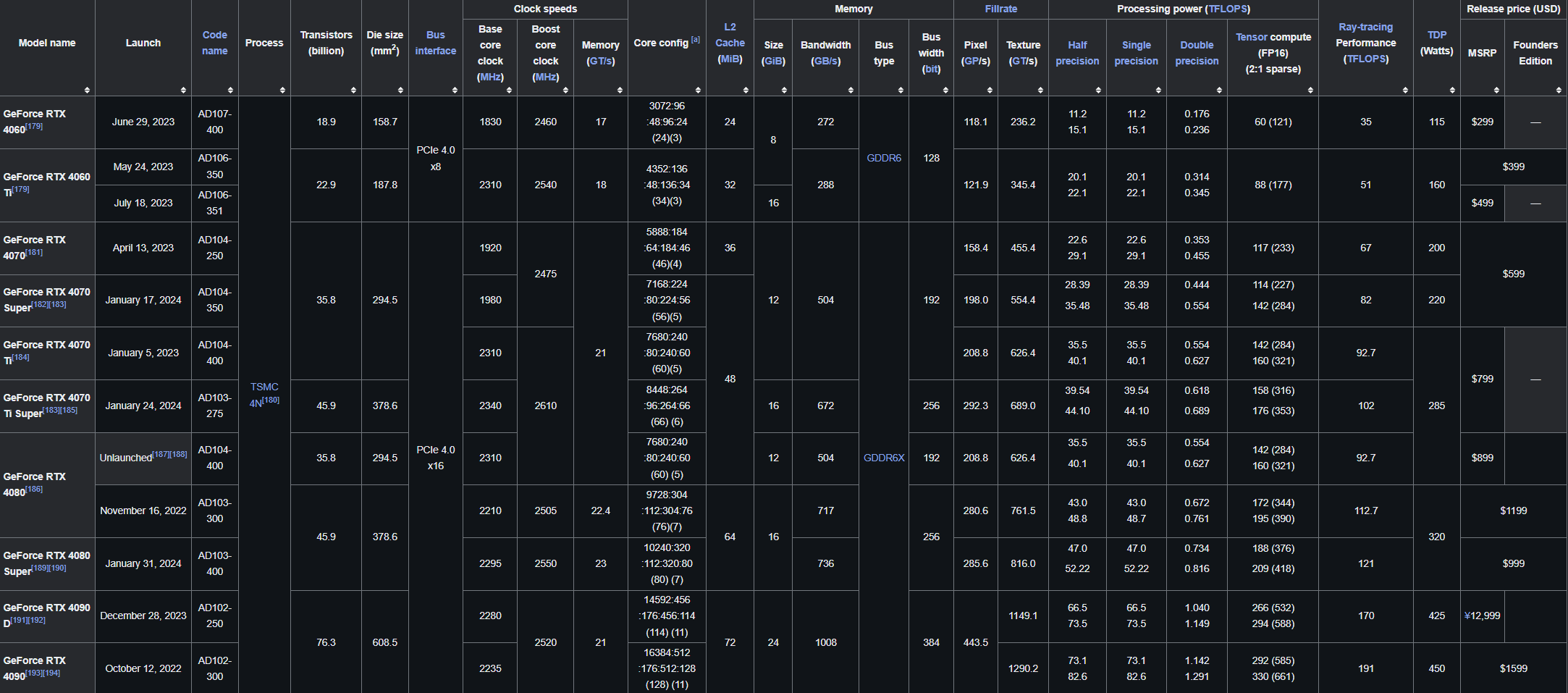
Task: Open the GDDR6X bus type link
Action: click(x=884, y=458)
